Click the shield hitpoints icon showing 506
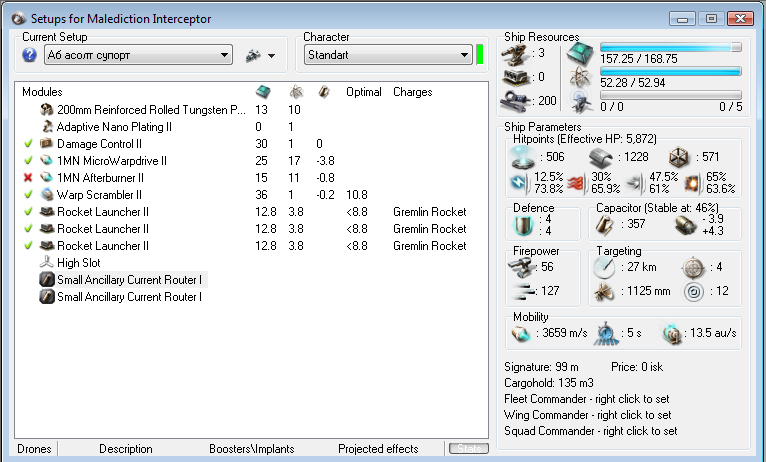Image resolution: width=766 pixels, height=462 pixels. pyautogui.click(x=520, y=156)
